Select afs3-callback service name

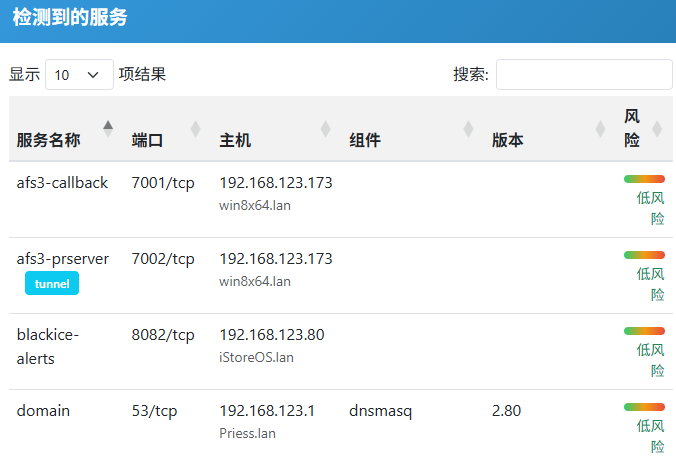[x=62, y=183]
